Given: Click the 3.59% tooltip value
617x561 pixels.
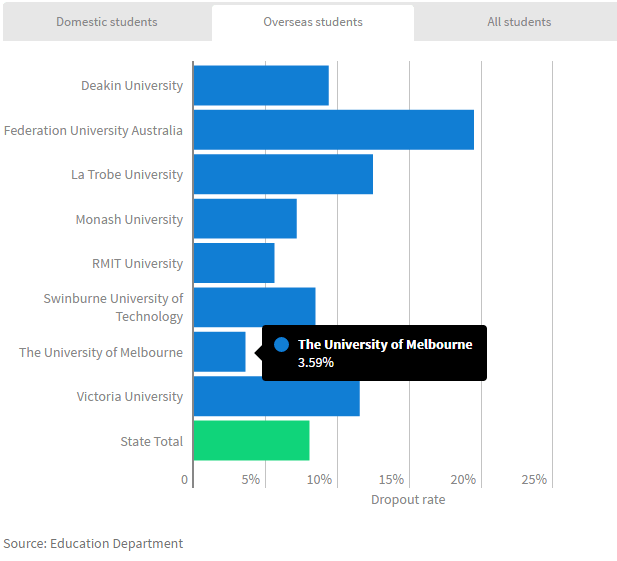Looking at the screenshot, I should point(316,362).
